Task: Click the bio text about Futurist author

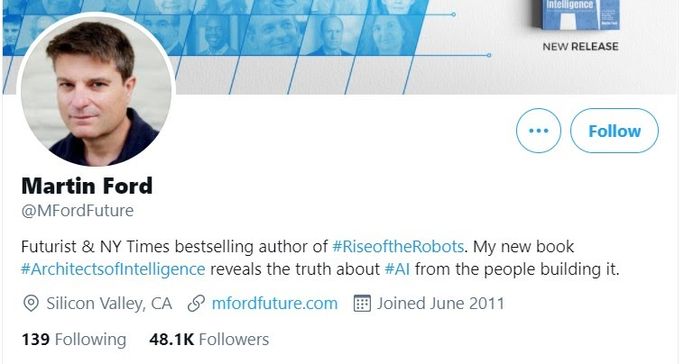Action: [320, 258]
